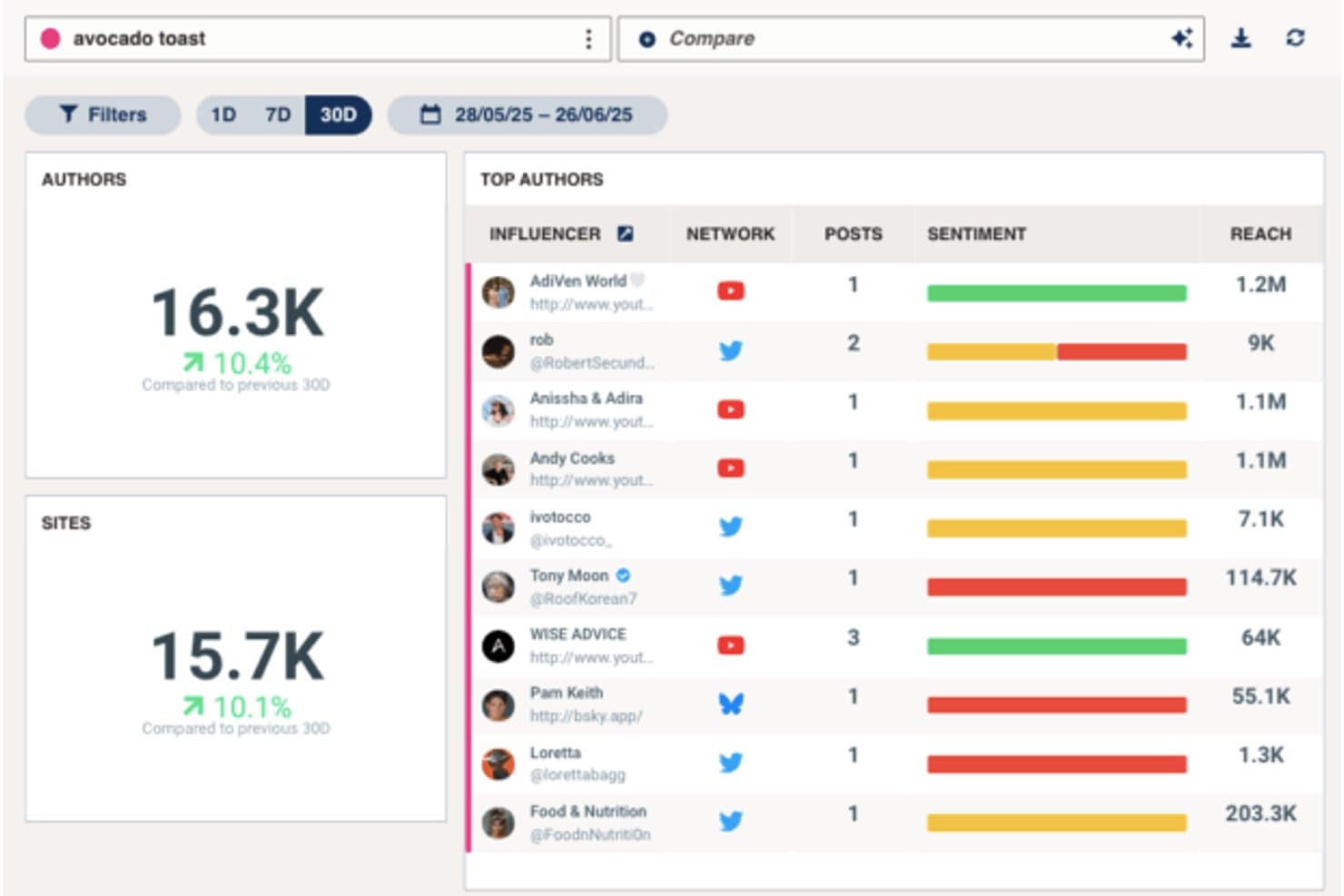Open the Filters panel
Screen dimensions: 1344x896
103,114
